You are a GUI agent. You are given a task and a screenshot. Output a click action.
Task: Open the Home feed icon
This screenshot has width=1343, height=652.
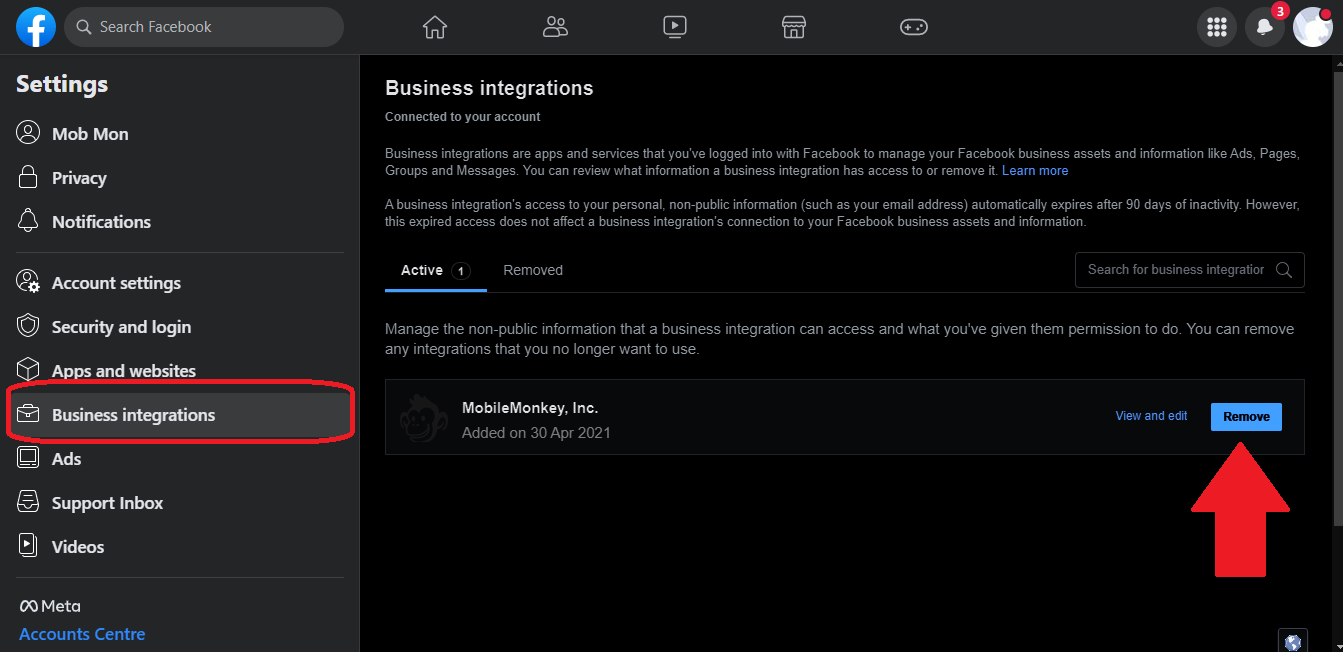(434, 27)
